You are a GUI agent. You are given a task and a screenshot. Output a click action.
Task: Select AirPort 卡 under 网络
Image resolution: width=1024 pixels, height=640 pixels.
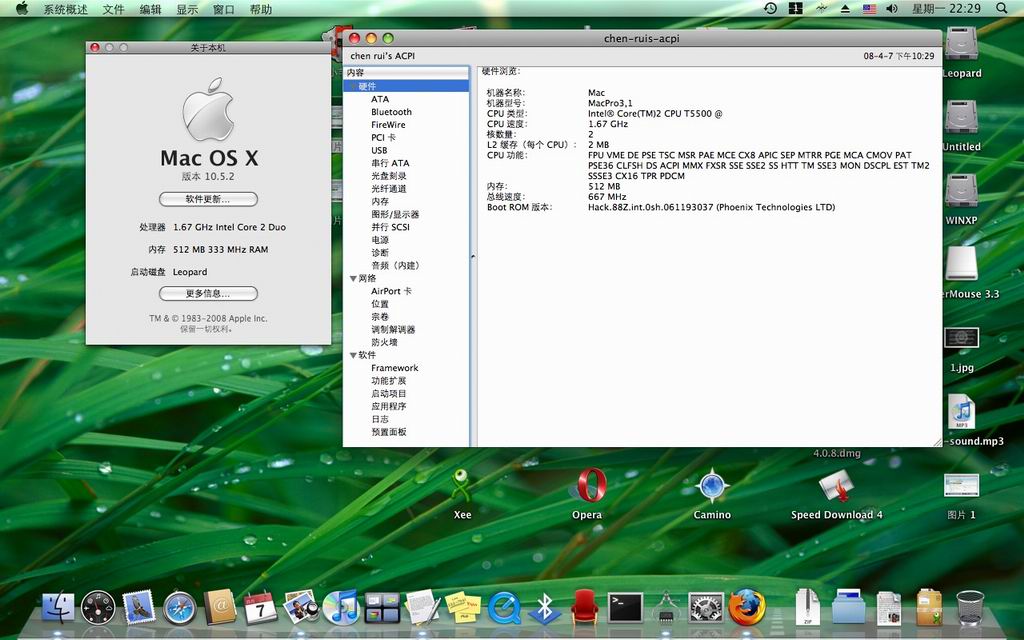391,291
